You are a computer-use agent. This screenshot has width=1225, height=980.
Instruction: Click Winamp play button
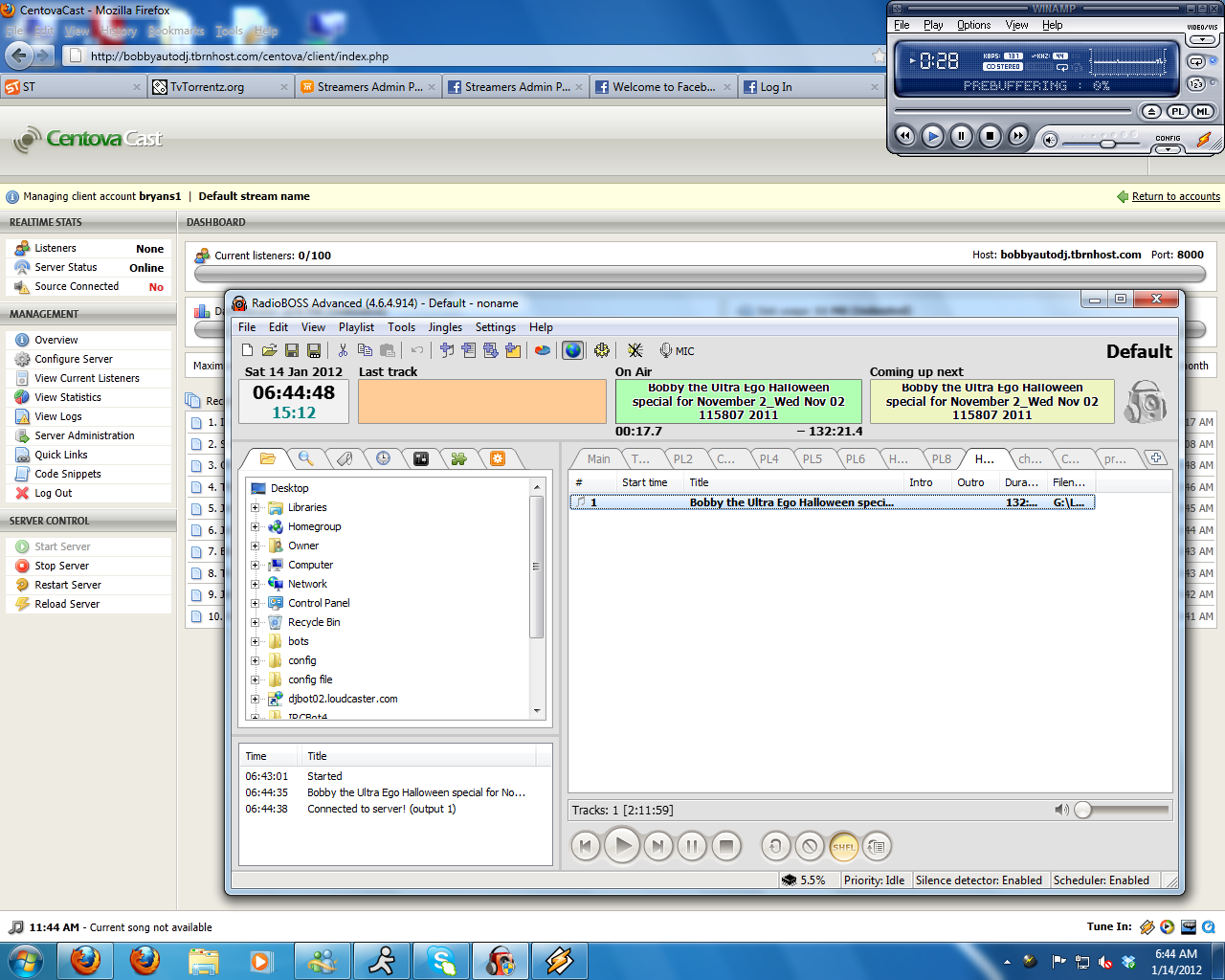tap(932, 136)
